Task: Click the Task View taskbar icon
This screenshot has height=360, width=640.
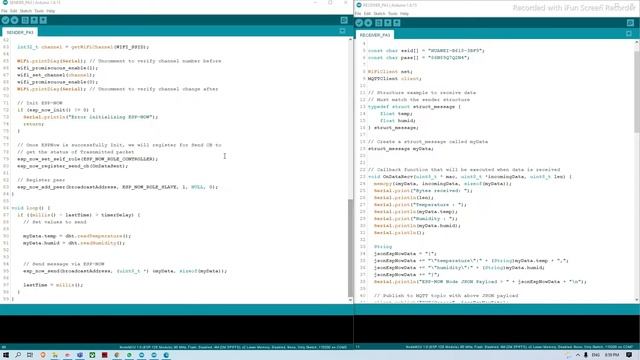Action: click(x=30, y=355)
